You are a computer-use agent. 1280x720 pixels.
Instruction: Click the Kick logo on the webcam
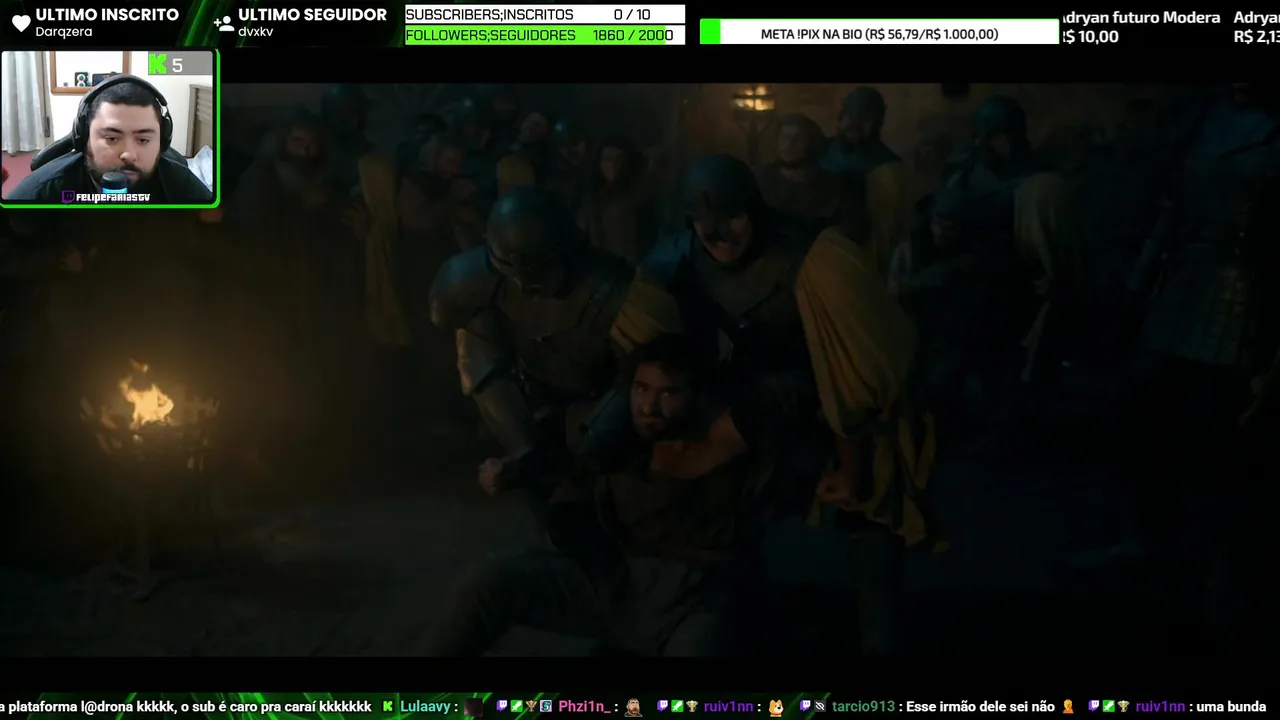click(x=157, y=64)
